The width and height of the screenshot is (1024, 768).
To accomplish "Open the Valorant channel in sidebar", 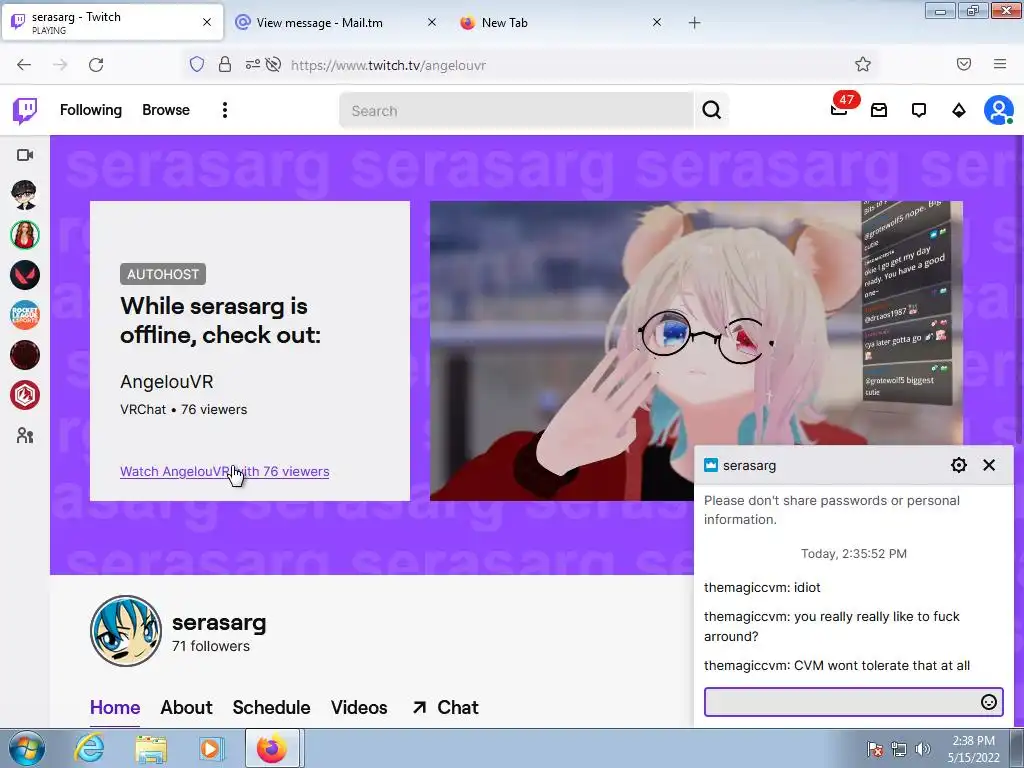I will [x=25, y=275].
